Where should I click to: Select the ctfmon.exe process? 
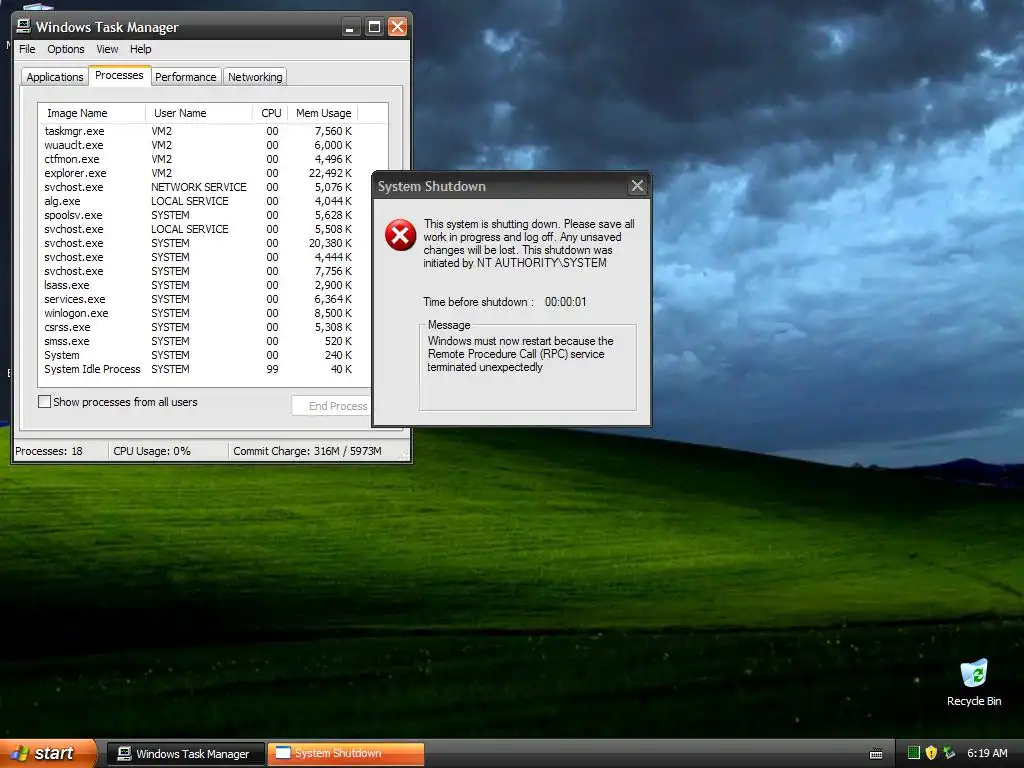(198, 159)
